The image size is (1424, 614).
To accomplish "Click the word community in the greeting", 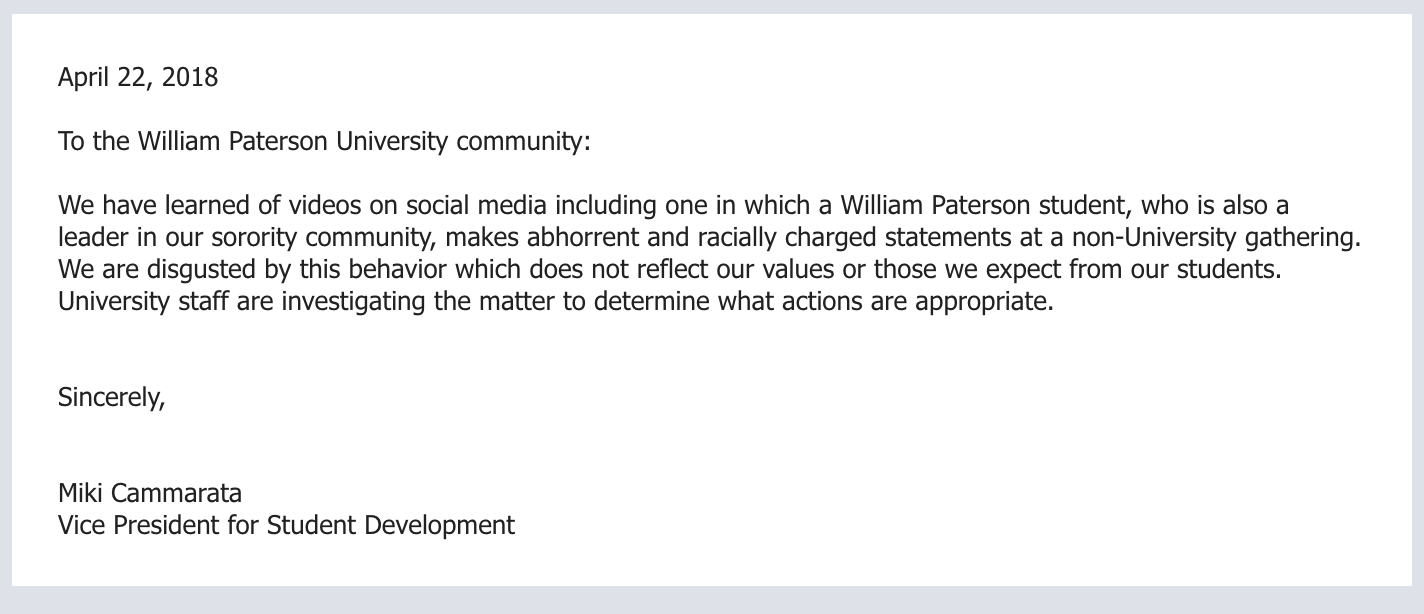I will pos(524,141).
